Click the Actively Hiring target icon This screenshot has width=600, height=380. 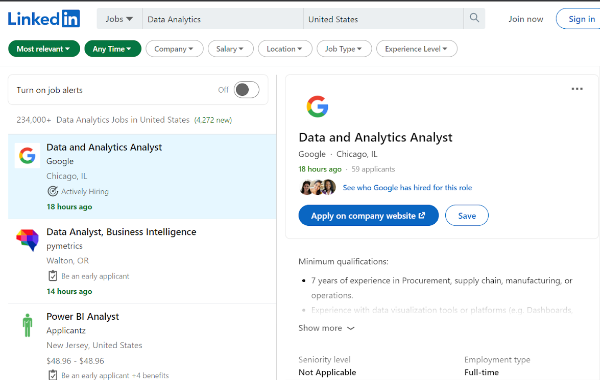pyautogui.click(x=52, y=191)
